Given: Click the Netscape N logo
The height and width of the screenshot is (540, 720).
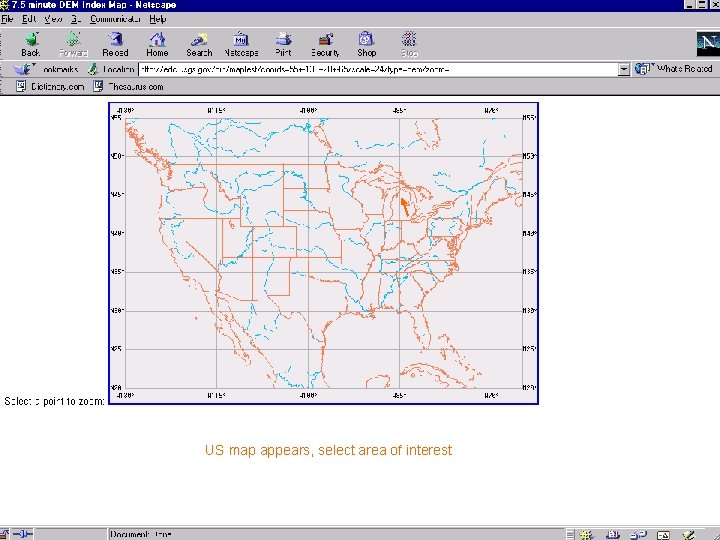Looking at the screenshot, I should coord(708,44).
